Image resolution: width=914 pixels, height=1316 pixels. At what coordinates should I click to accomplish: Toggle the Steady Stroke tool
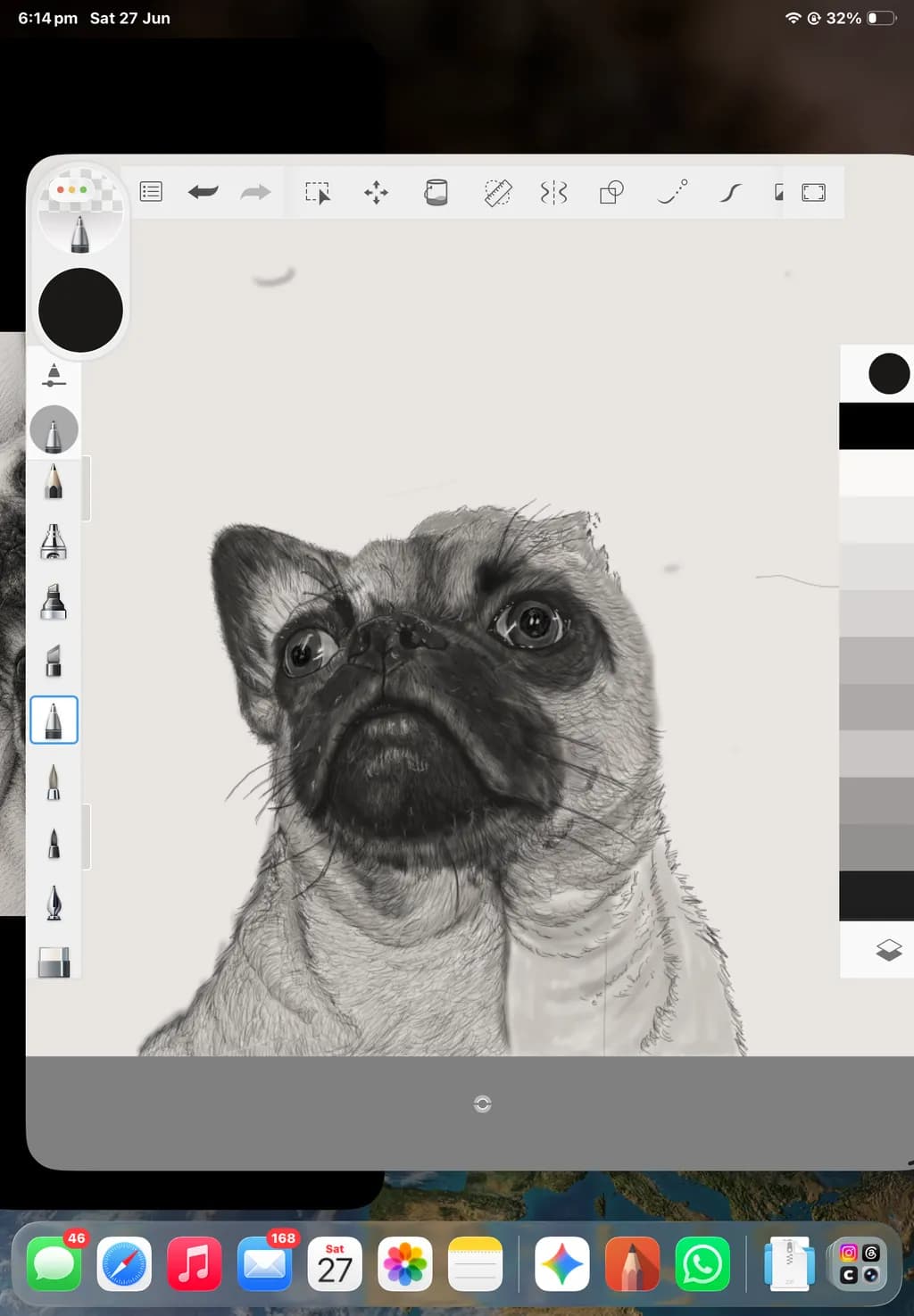[x=730, y=192]
